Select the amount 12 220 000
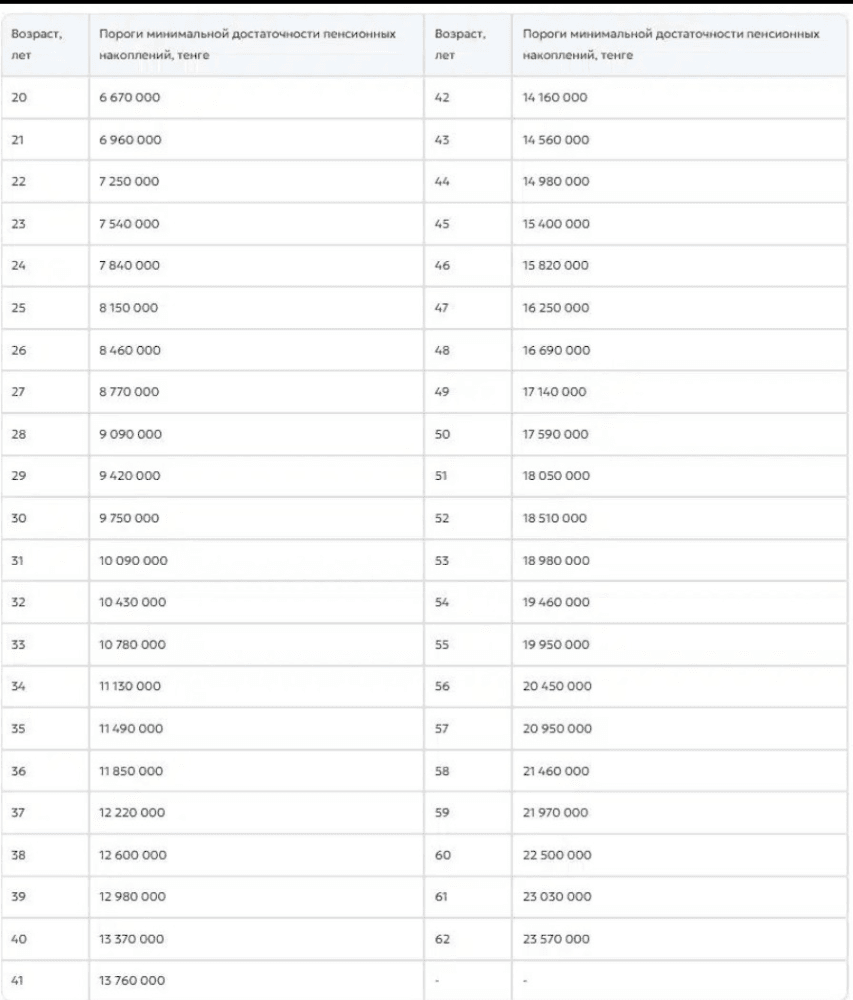The image size is (853, 1000). [131, 812]
